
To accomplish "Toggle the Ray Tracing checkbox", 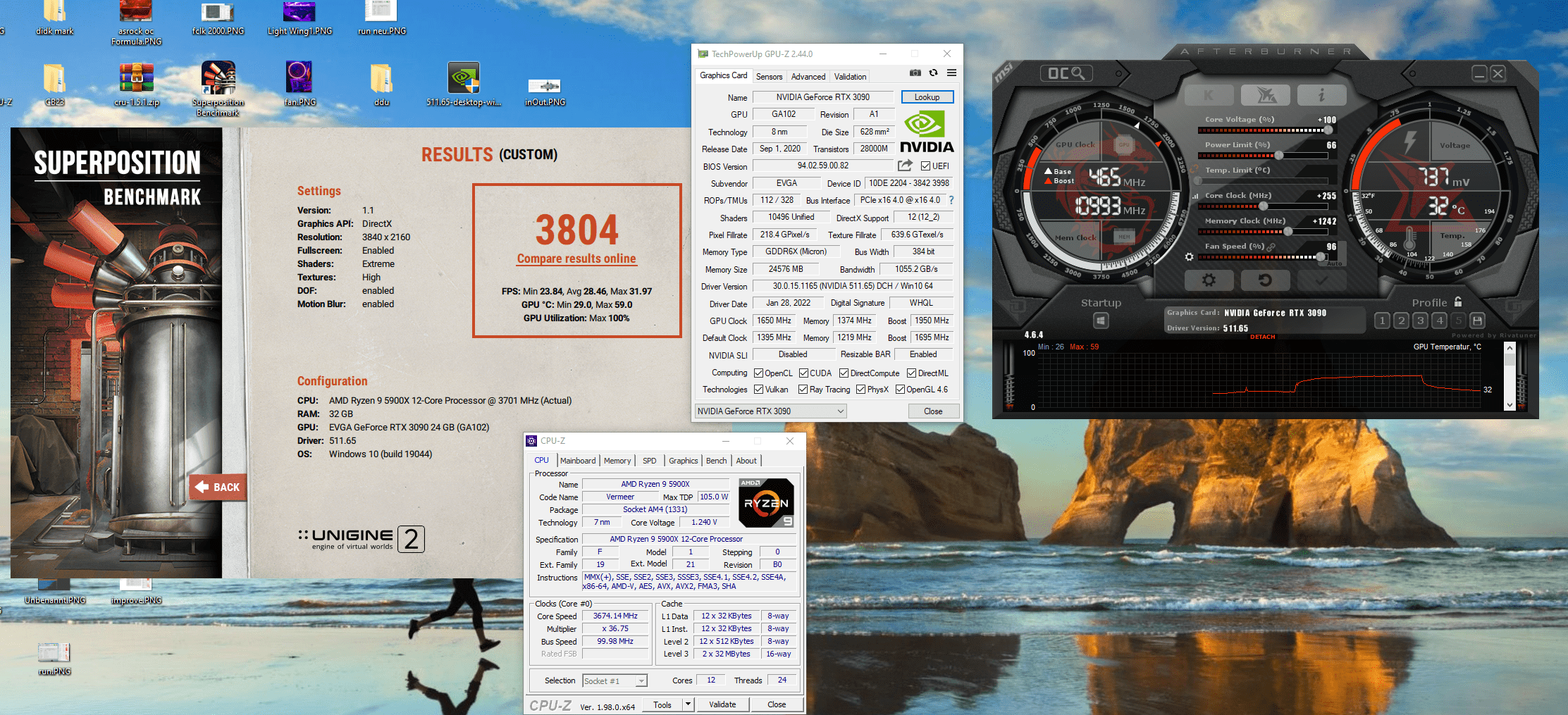I will tap(803, 390).
